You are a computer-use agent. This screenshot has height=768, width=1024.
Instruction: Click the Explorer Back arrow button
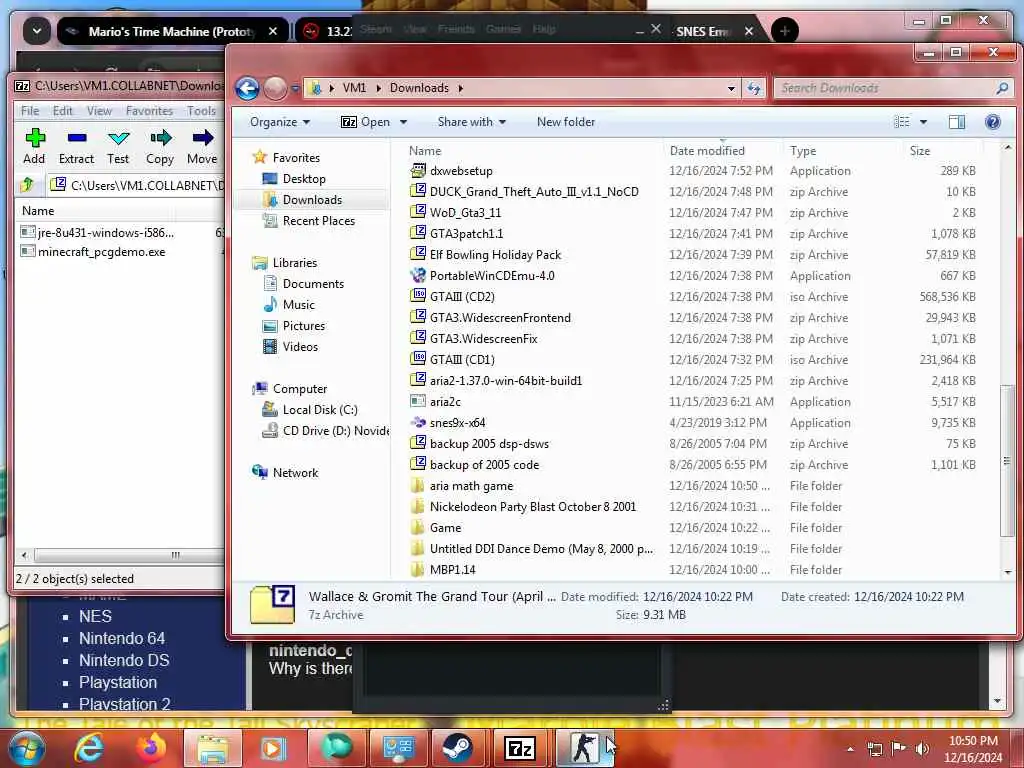point(248,88)
